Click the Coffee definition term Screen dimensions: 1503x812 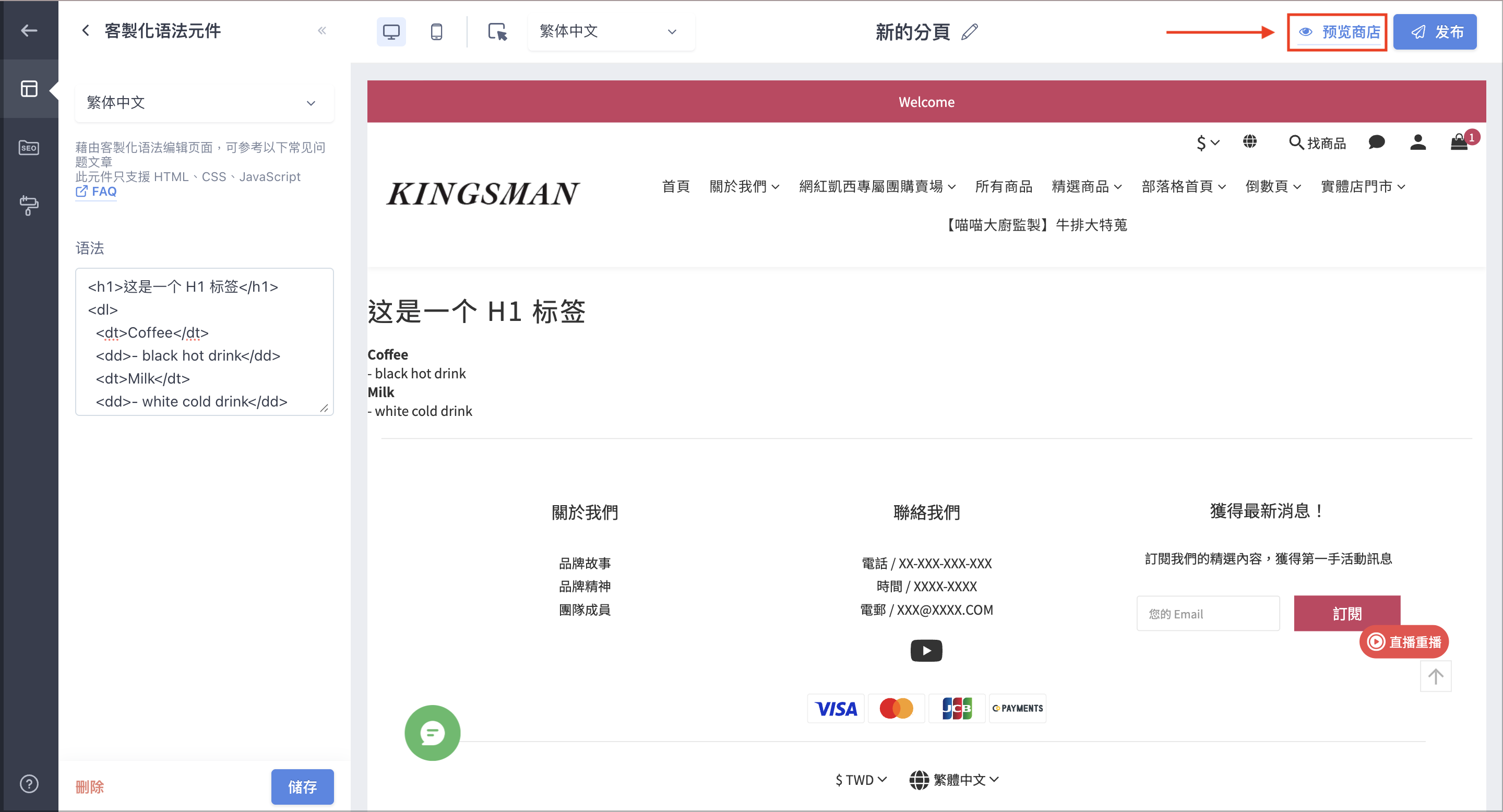(387, 355)
